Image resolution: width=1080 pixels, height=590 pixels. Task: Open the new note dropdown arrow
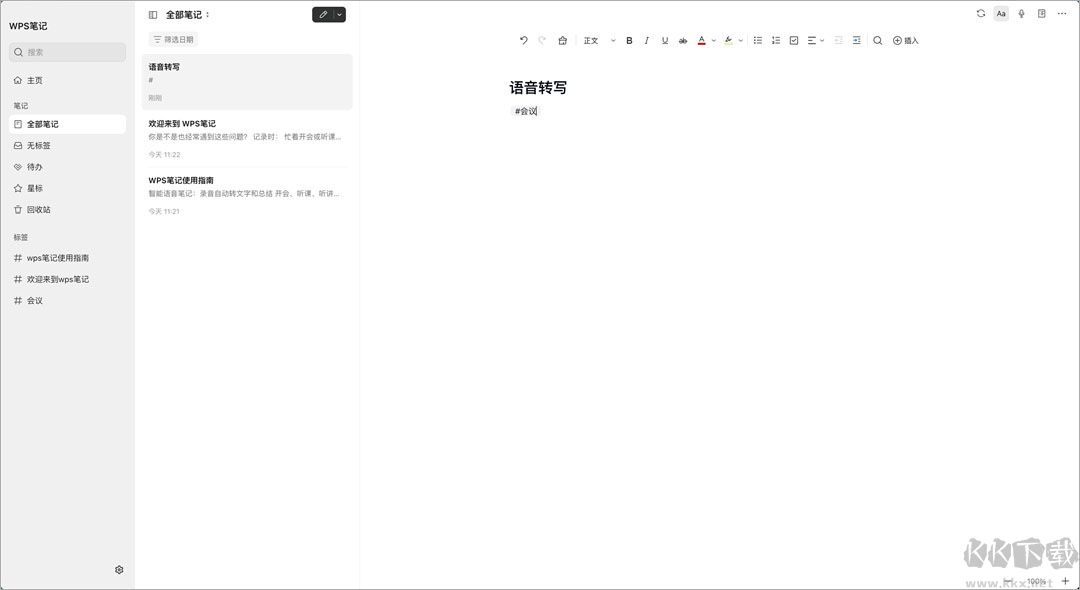click(x=338, y=14)
